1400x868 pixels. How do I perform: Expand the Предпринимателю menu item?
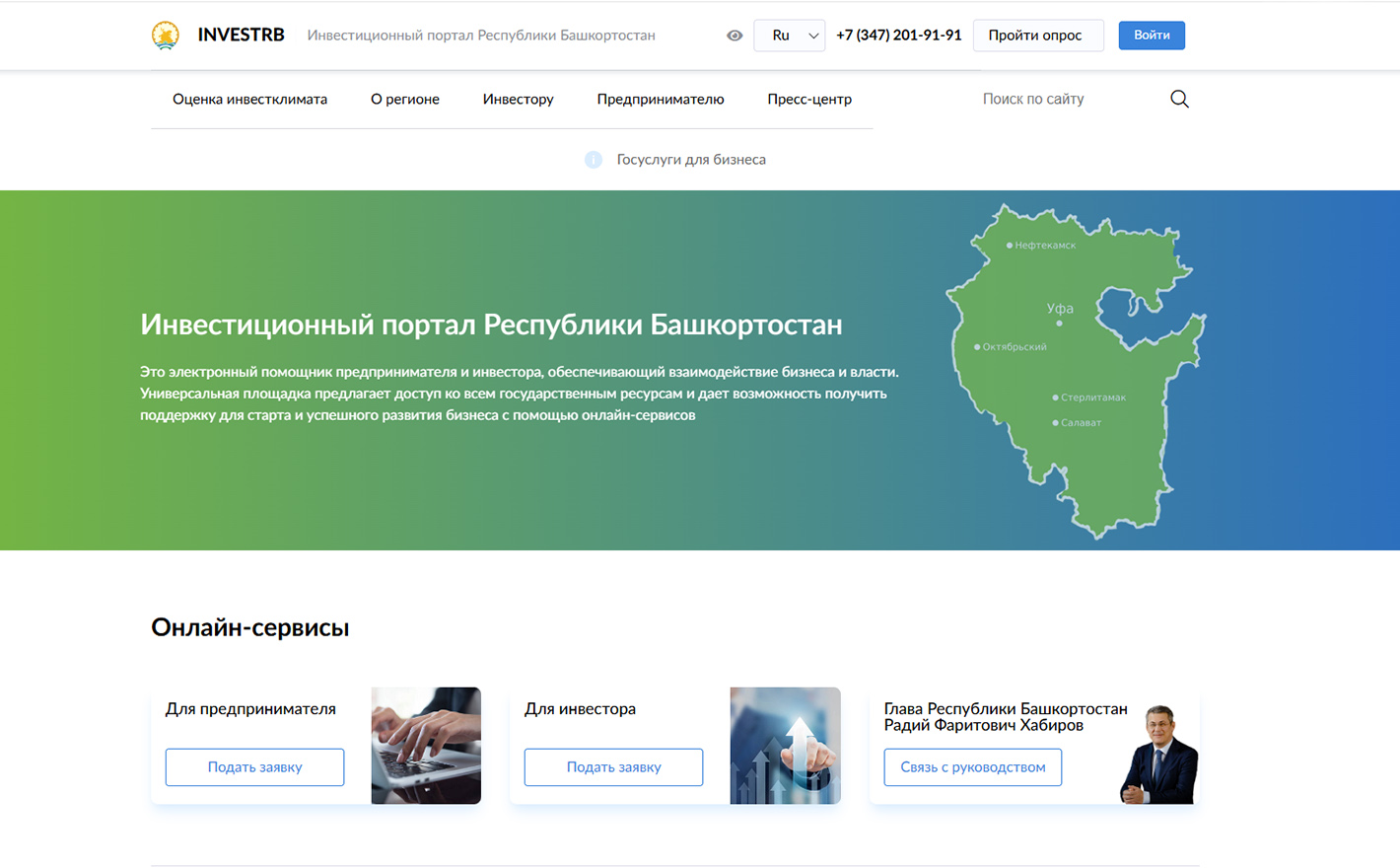pos(660,99)
